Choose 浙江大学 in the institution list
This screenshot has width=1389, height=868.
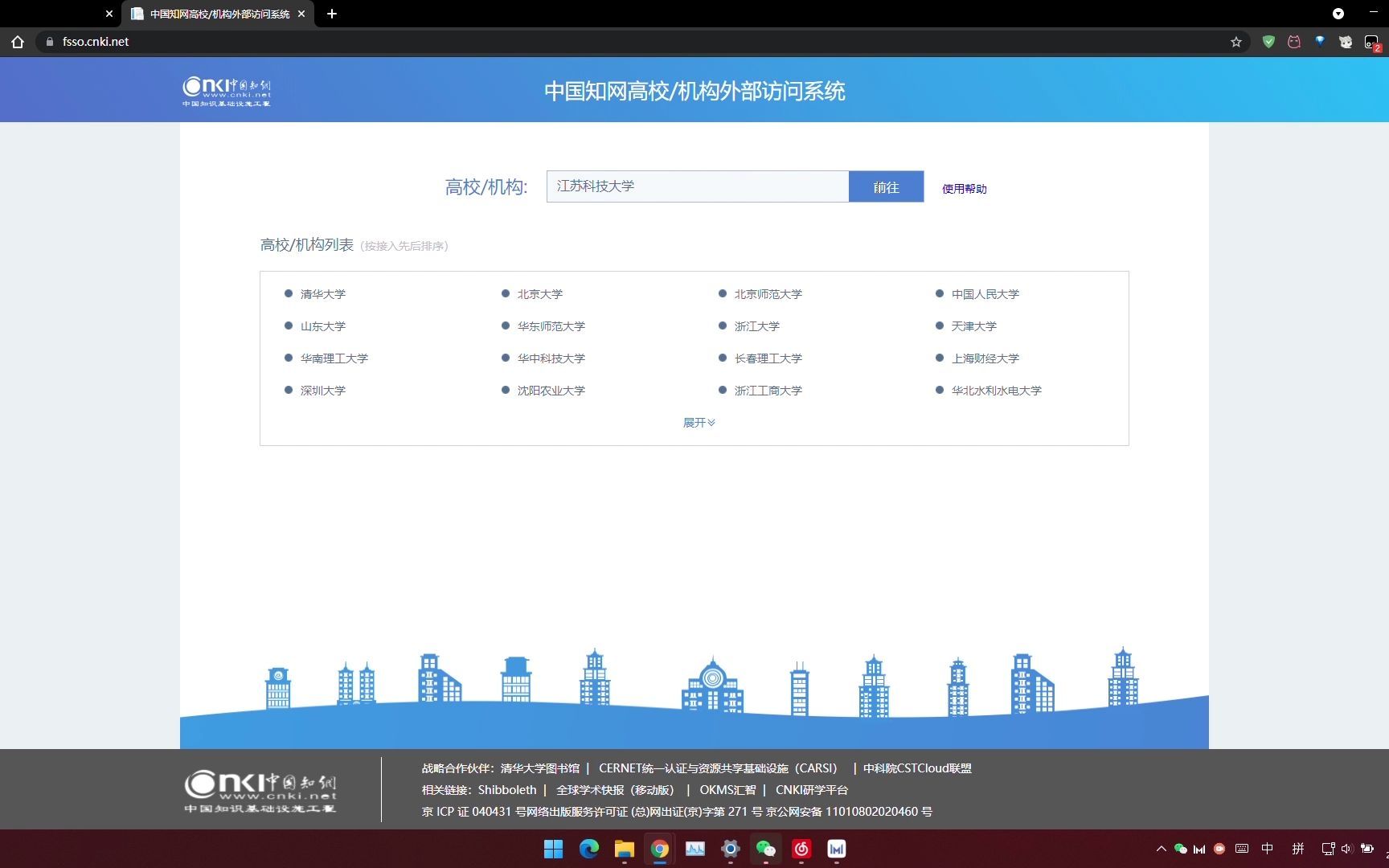(757, 326)
